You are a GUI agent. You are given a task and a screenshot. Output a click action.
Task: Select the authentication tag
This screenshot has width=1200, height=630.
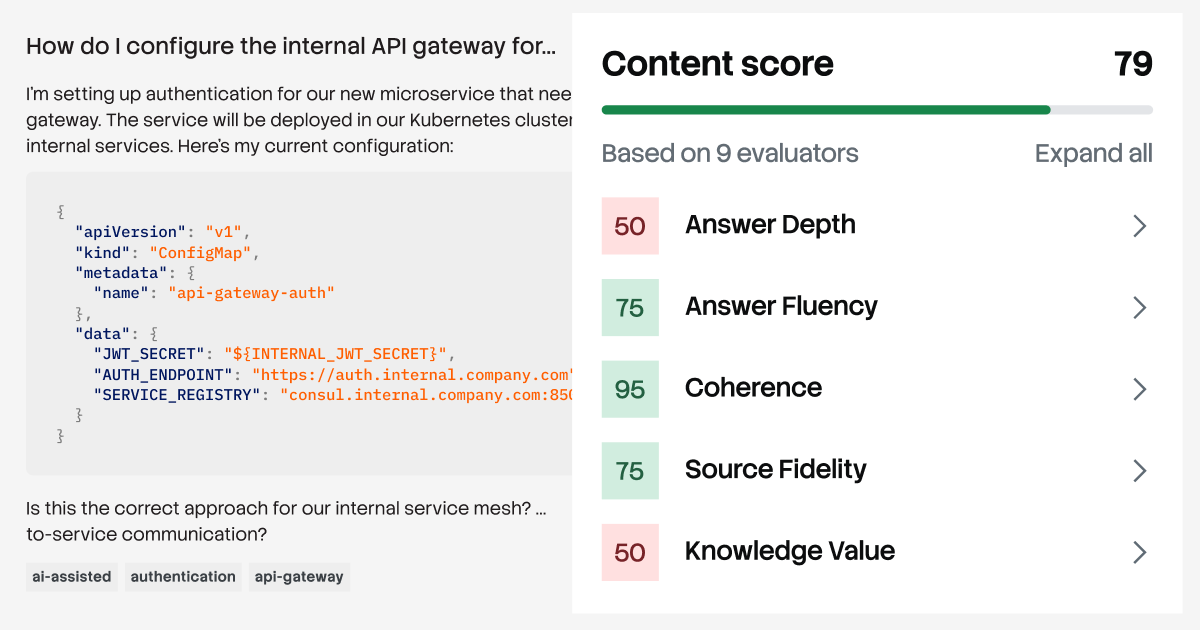tap(183, 577)
